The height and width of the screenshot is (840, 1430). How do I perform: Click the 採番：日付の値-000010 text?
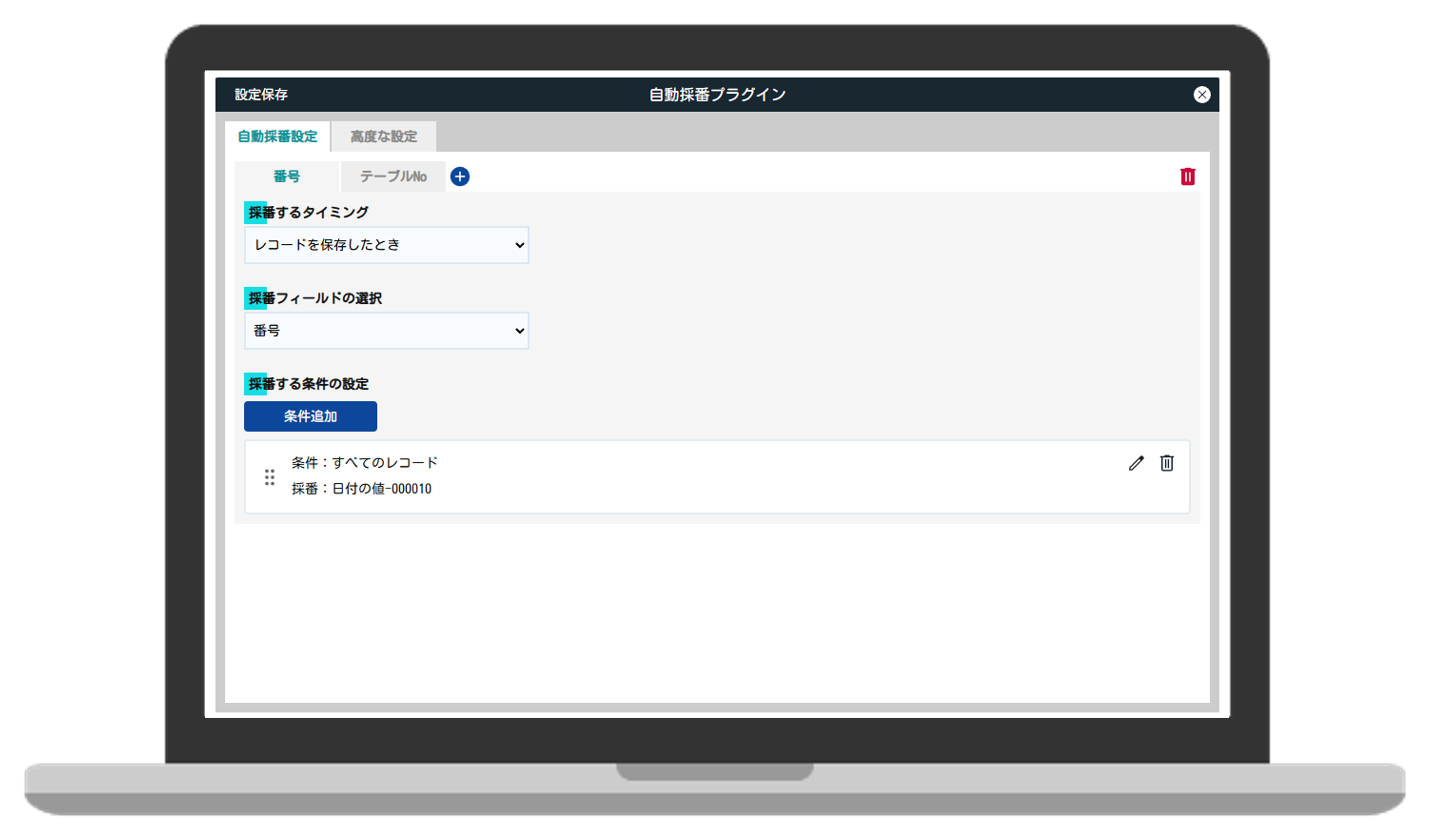pos(362,488)
